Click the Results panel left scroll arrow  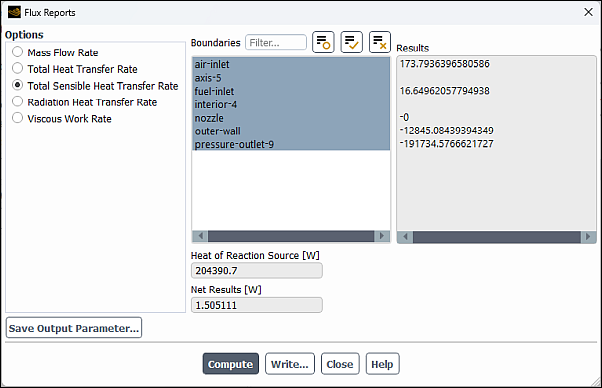tap(405, 237)
